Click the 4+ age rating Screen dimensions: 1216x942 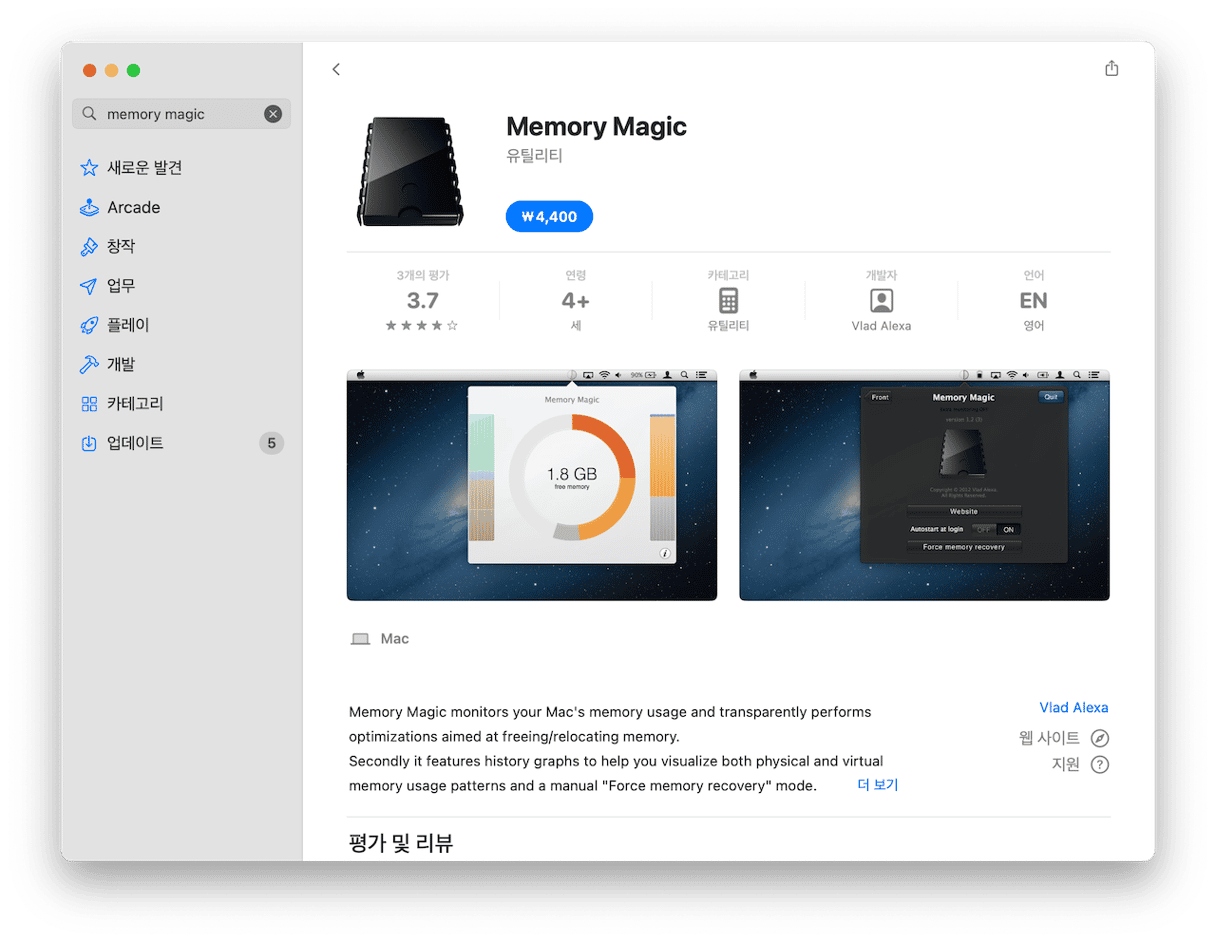(x=576, y=301)
